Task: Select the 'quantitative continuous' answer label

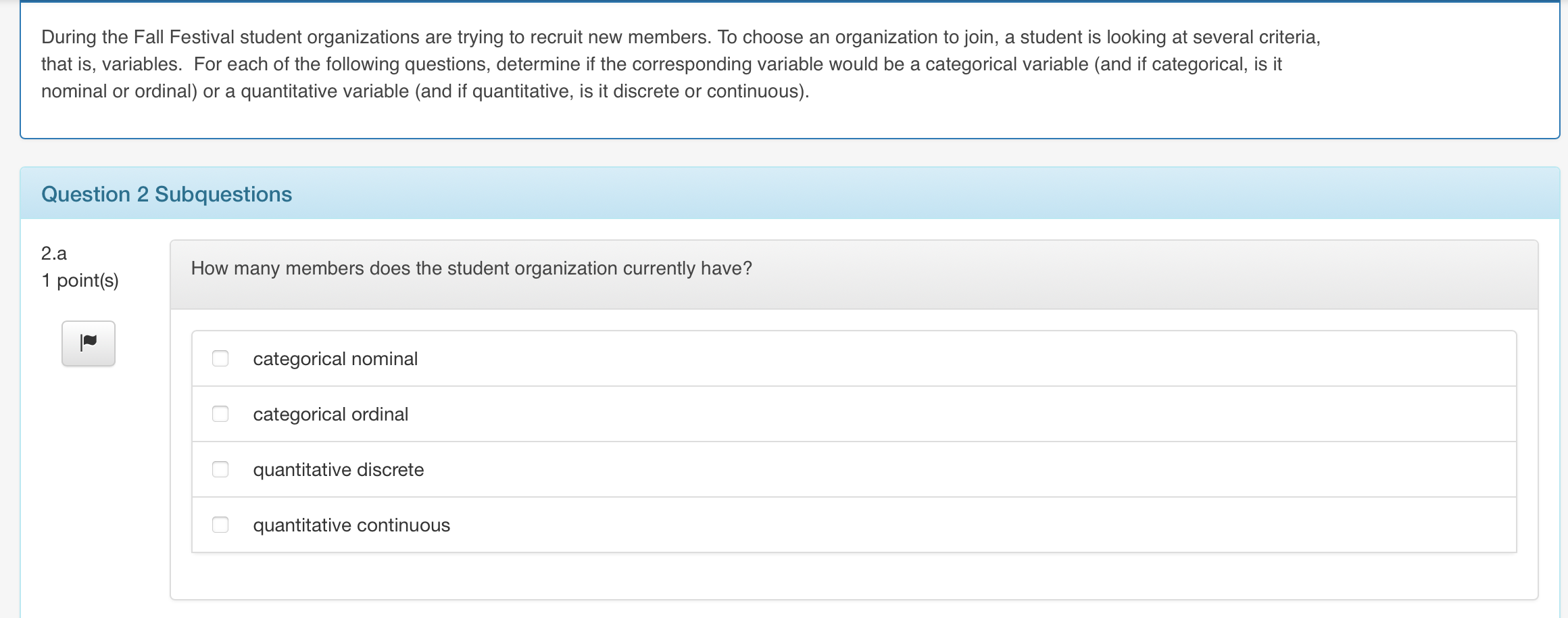Action: (351, 525)
